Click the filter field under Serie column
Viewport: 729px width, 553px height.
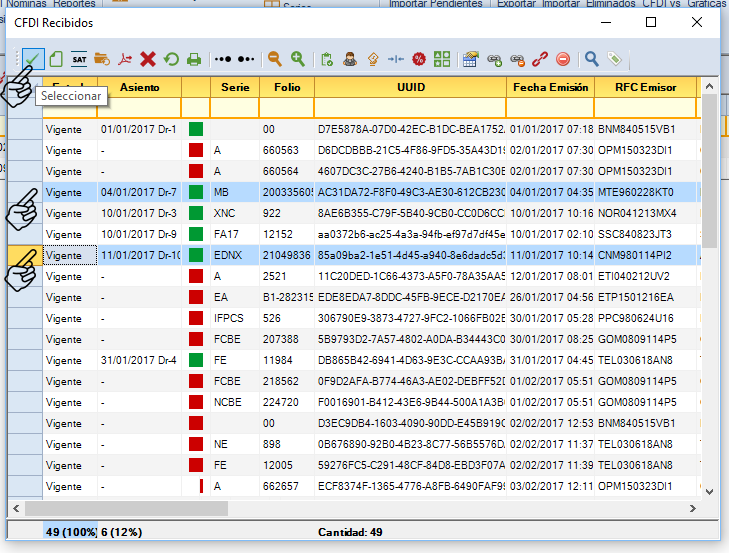pos(234,108)
